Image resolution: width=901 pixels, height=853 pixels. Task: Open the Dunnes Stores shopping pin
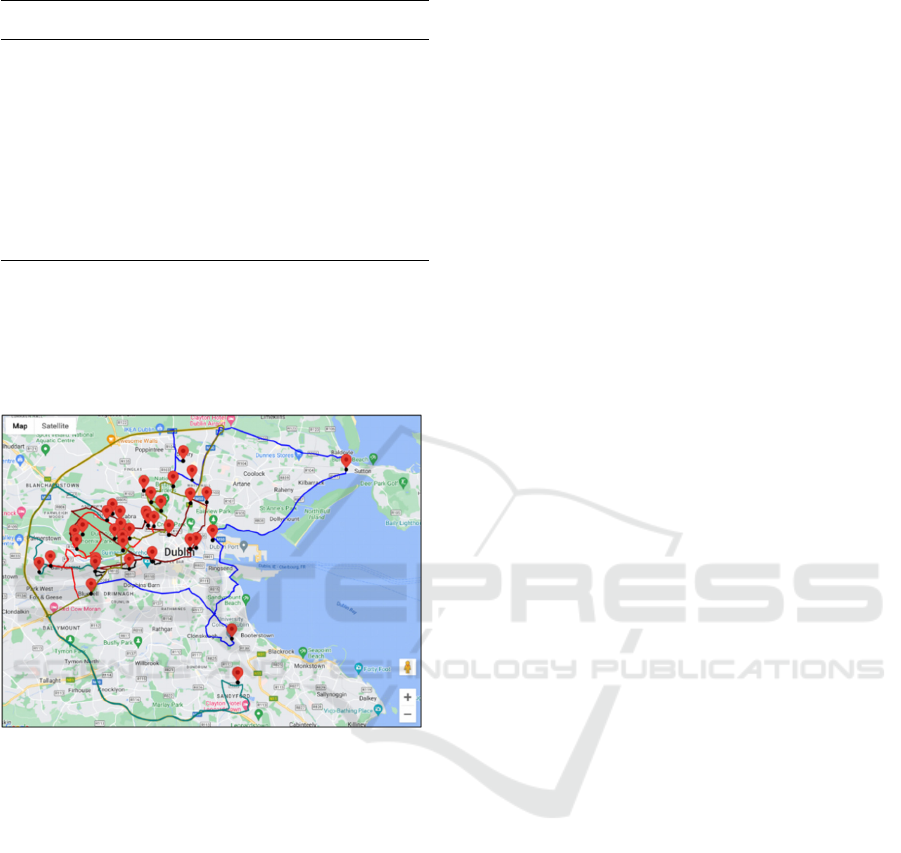pyautogui.click(x=299, y=455)
